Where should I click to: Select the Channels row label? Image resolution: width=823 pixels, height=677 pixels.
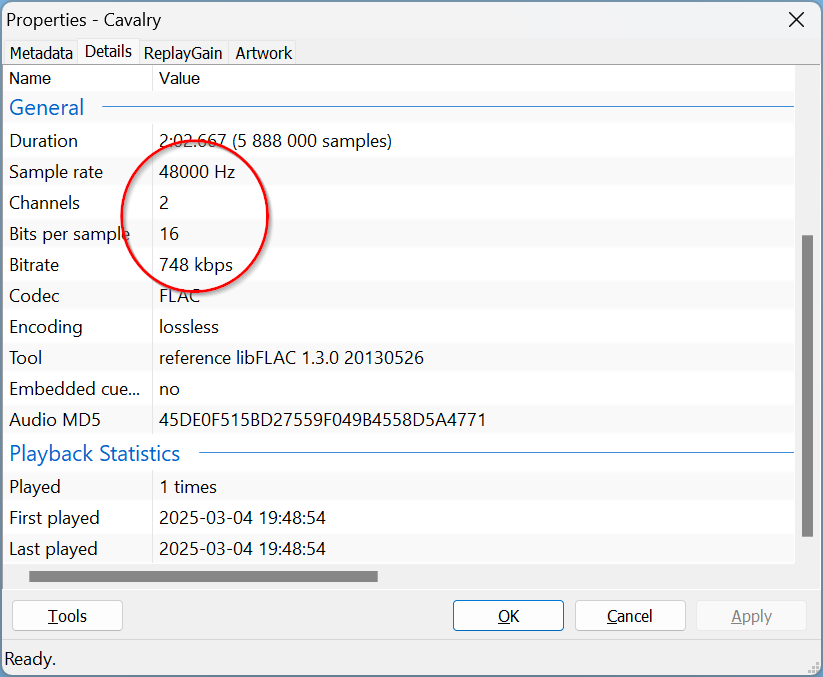click(45, 203)
